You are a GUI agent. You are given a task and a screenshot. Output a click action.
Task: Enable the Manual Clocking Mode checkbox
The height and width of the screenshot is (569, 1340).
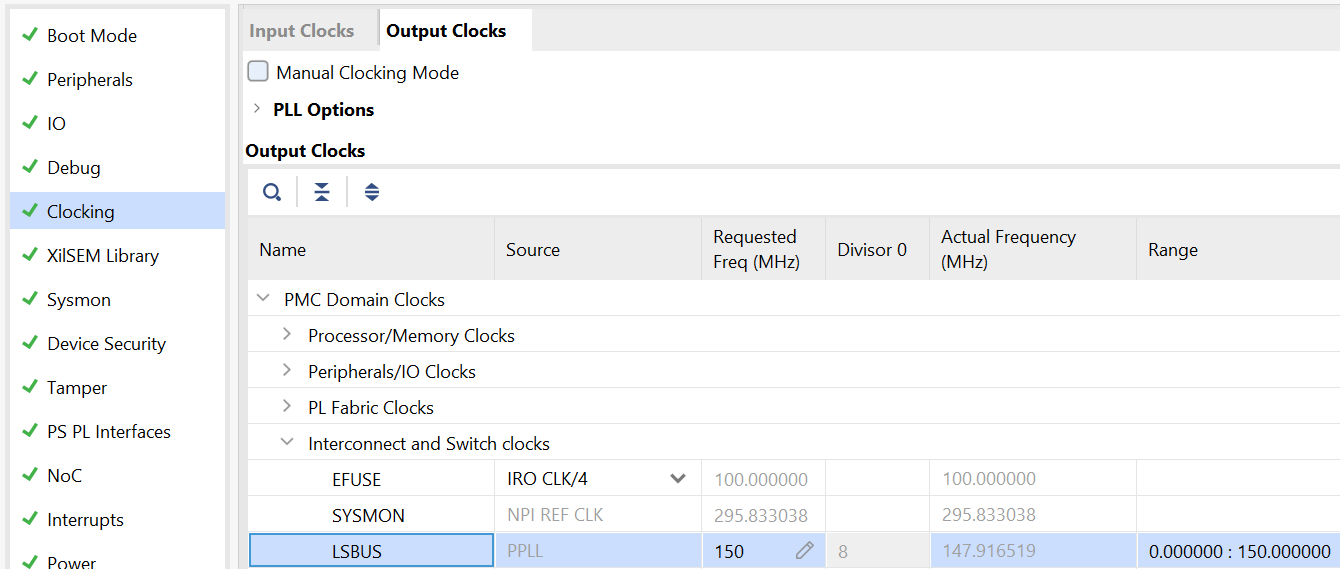click(x=258, y=72)
